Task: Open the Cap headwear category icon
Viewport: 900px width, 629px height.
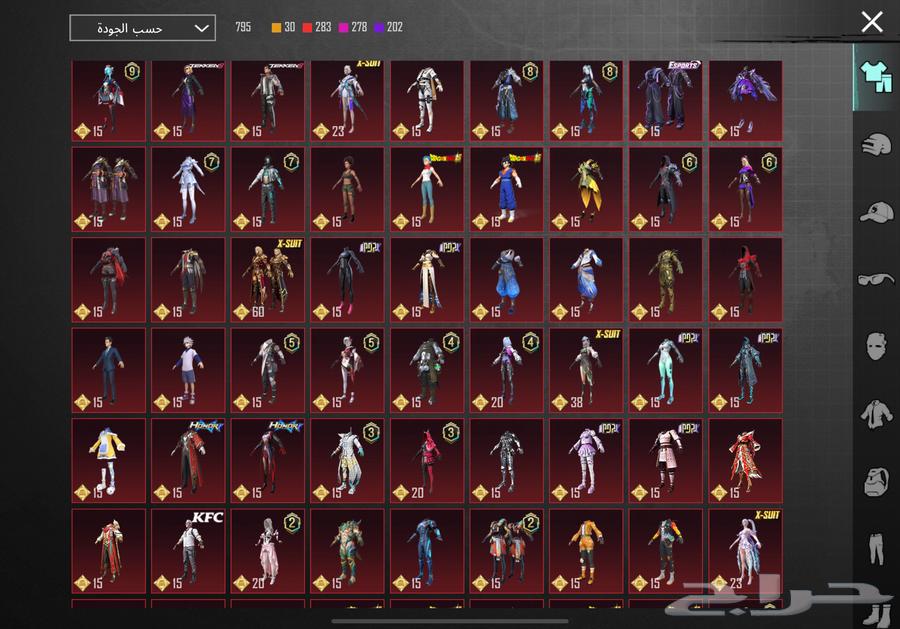Action: pos(876,212)
